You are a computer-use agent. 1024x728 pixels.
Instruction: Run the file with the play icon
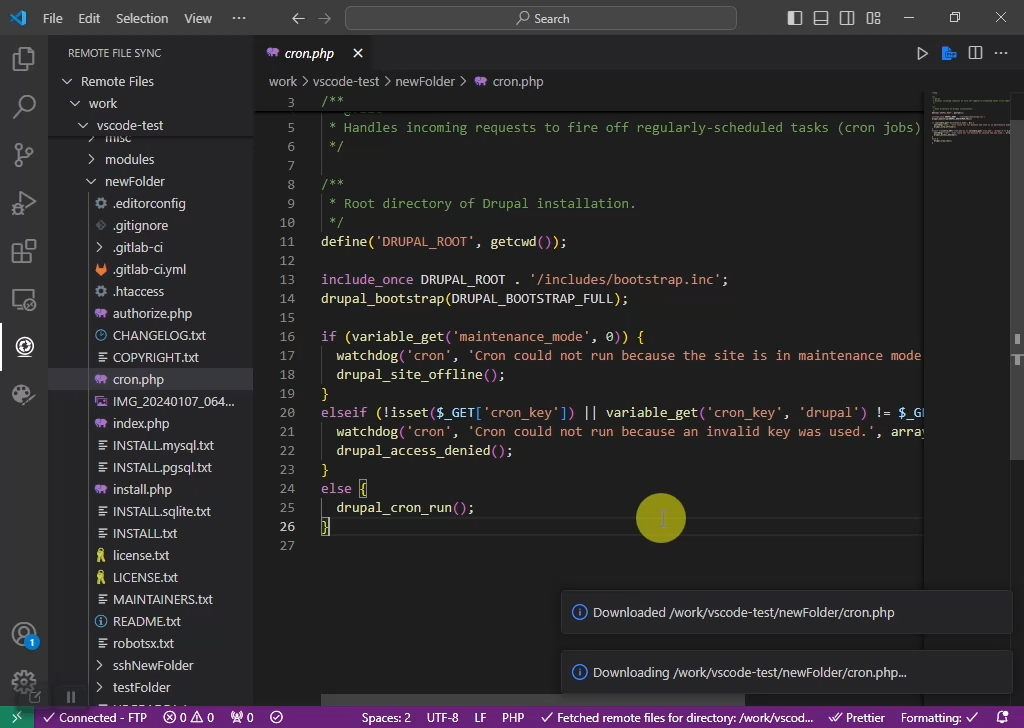point(922,54)
